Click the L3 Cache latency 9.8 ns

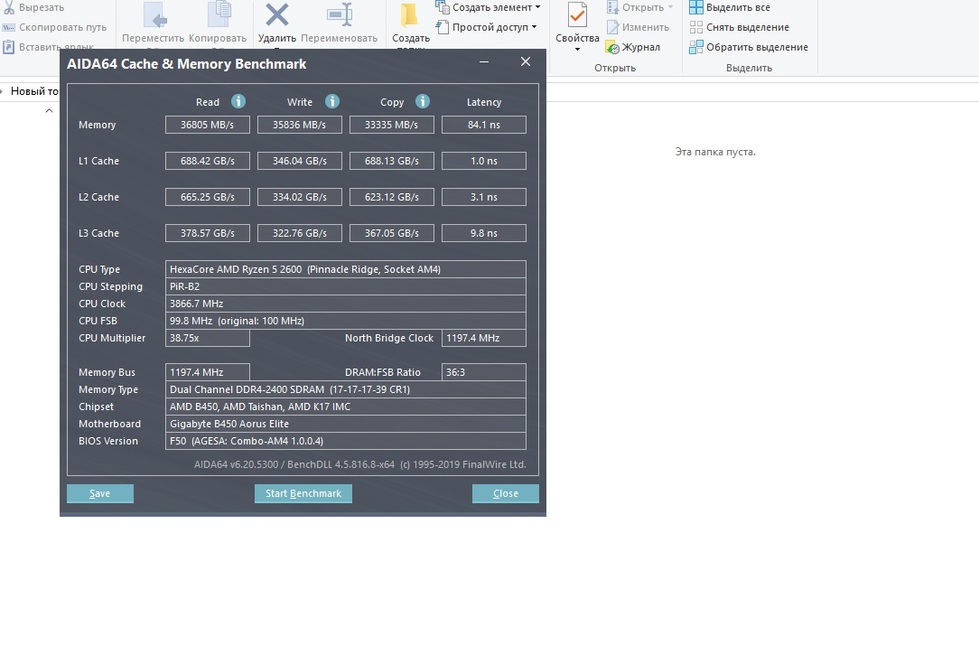click(484, 234)
